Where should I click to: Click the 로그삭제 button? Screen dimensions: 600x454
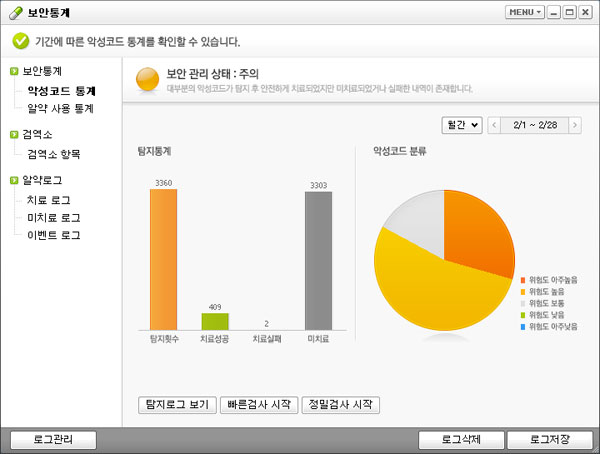(459, 439)
